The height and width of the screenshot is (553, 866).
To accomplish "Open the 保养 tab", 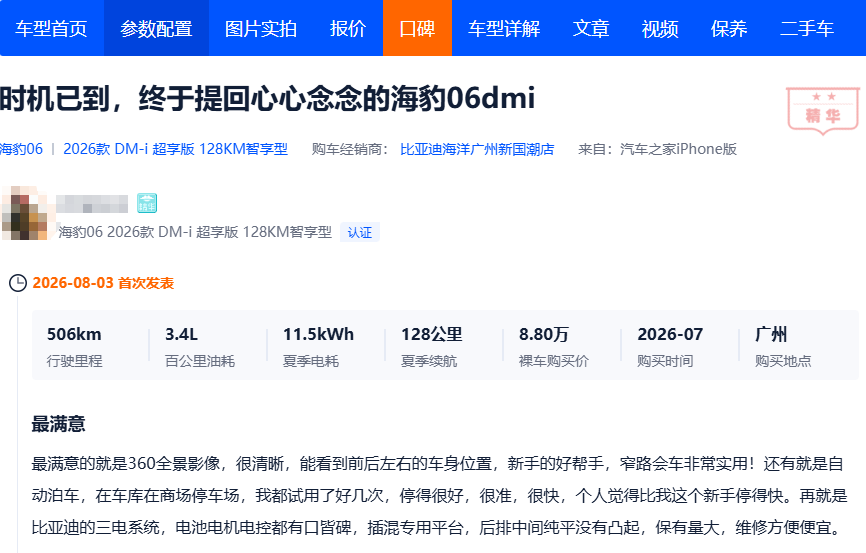I will [x=728, y=28].
